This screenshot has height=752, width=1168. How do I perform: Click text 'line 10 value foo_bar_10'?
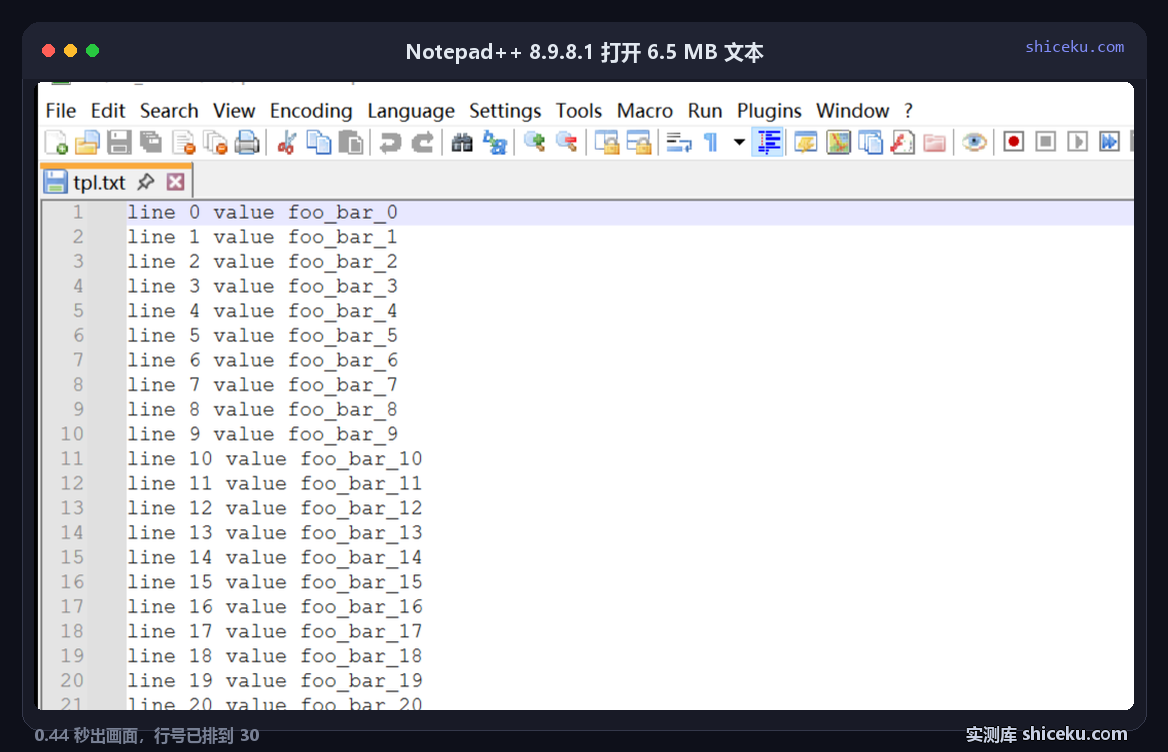pos(275,459)
